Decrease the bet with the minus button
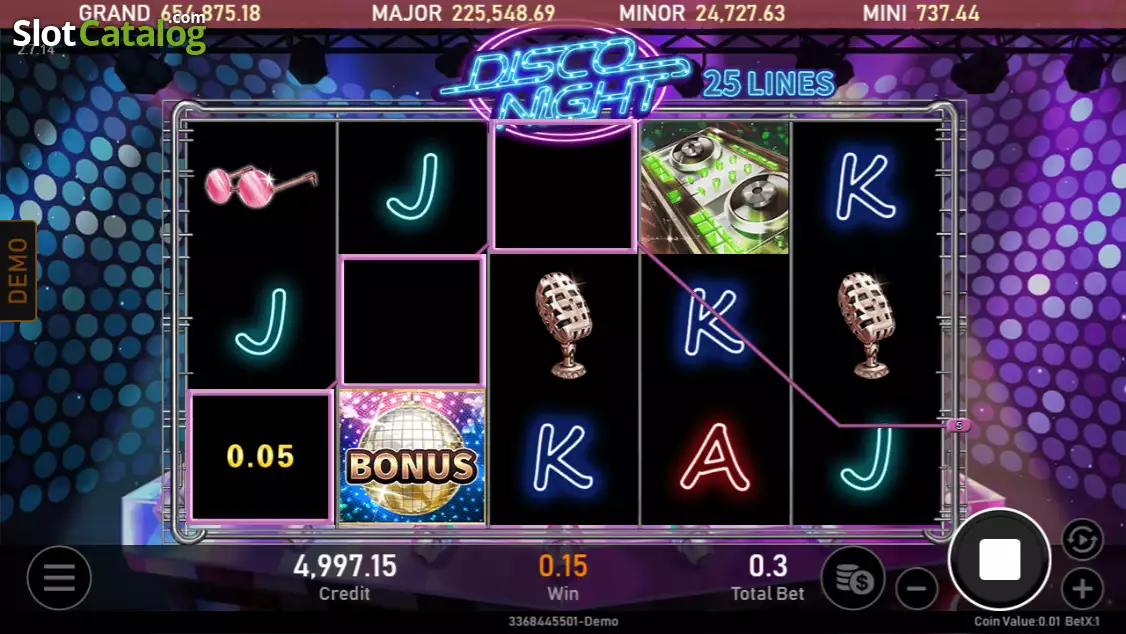The image size is (1126, 634). pyautogui.click(x=917, y=589)
